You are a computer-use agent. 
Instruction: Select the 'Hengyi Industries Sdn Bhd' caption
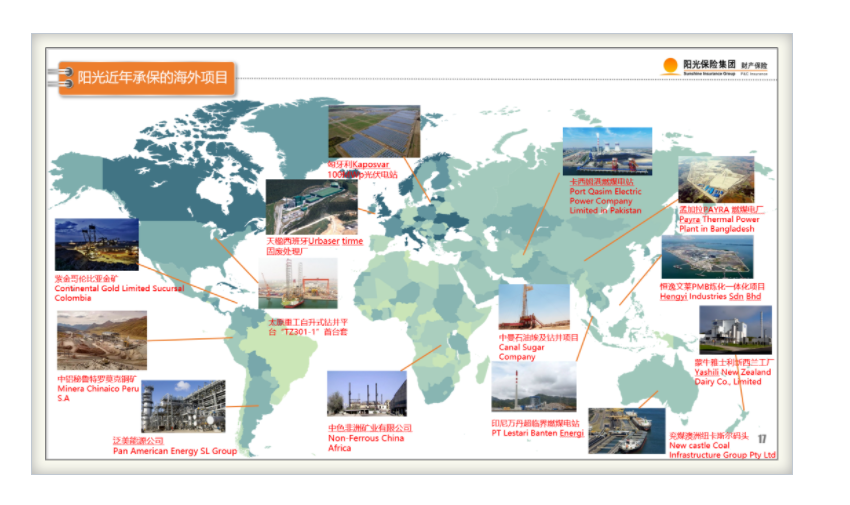710,296
